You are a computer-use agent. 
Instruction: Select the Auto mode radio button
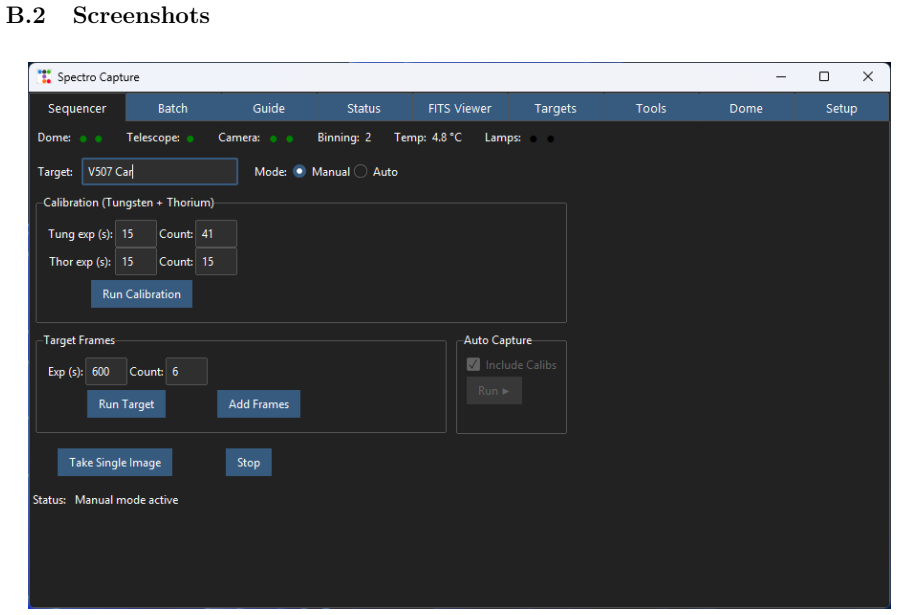point(360,172)
